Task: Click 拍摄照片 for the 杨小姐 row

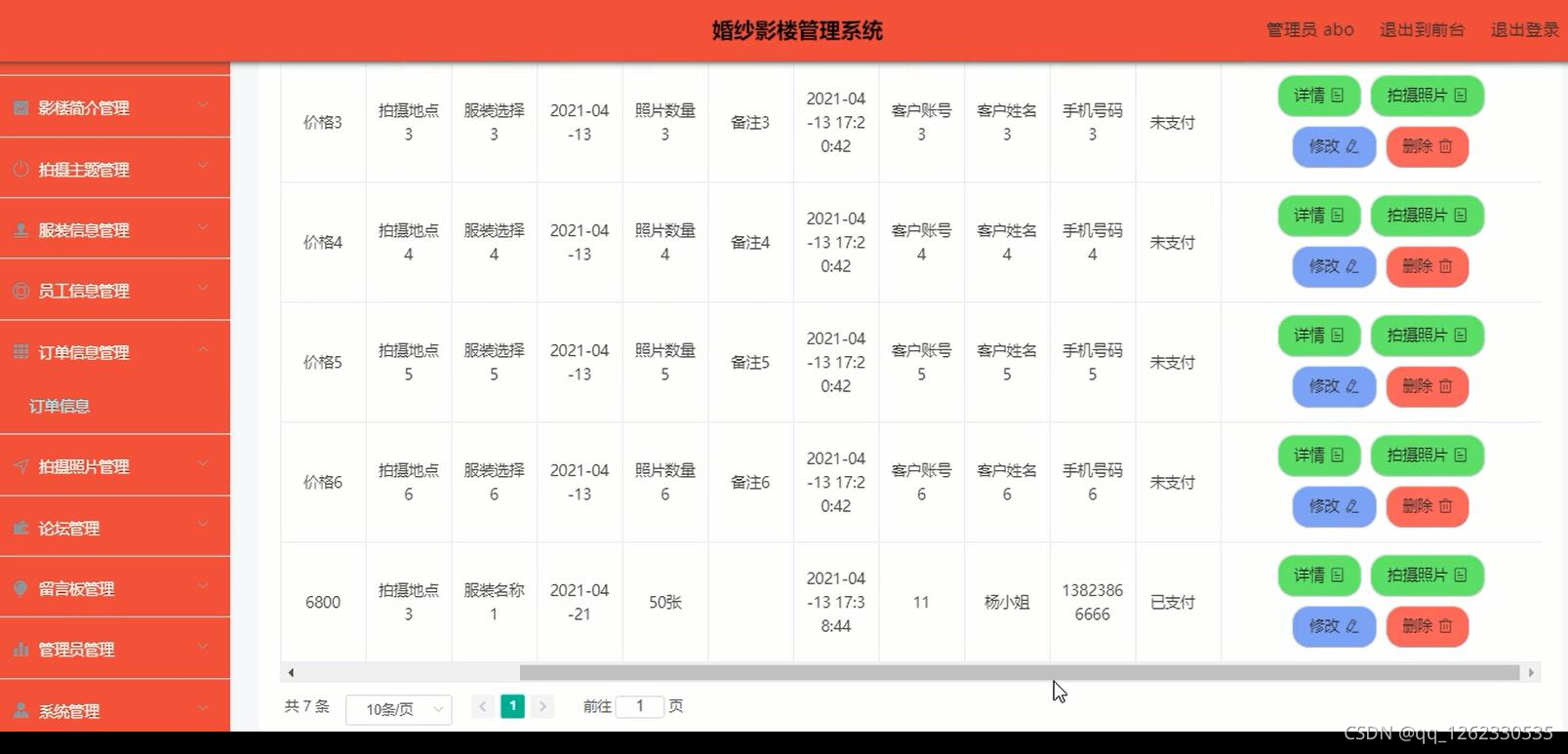Action: [x=1427, y=575]
